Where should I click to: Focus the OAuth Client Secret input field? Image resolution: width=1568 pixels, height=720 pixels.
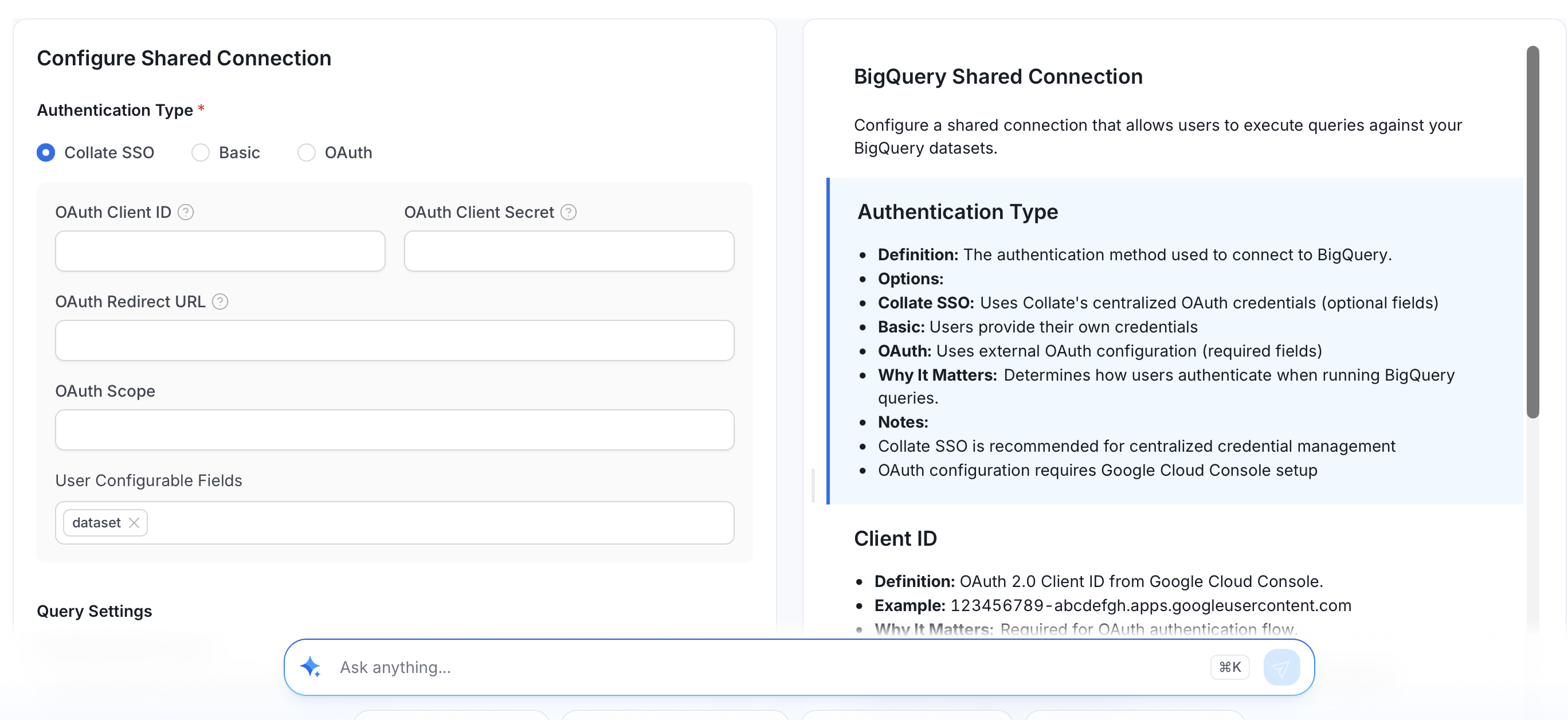[x=569, y=251]
